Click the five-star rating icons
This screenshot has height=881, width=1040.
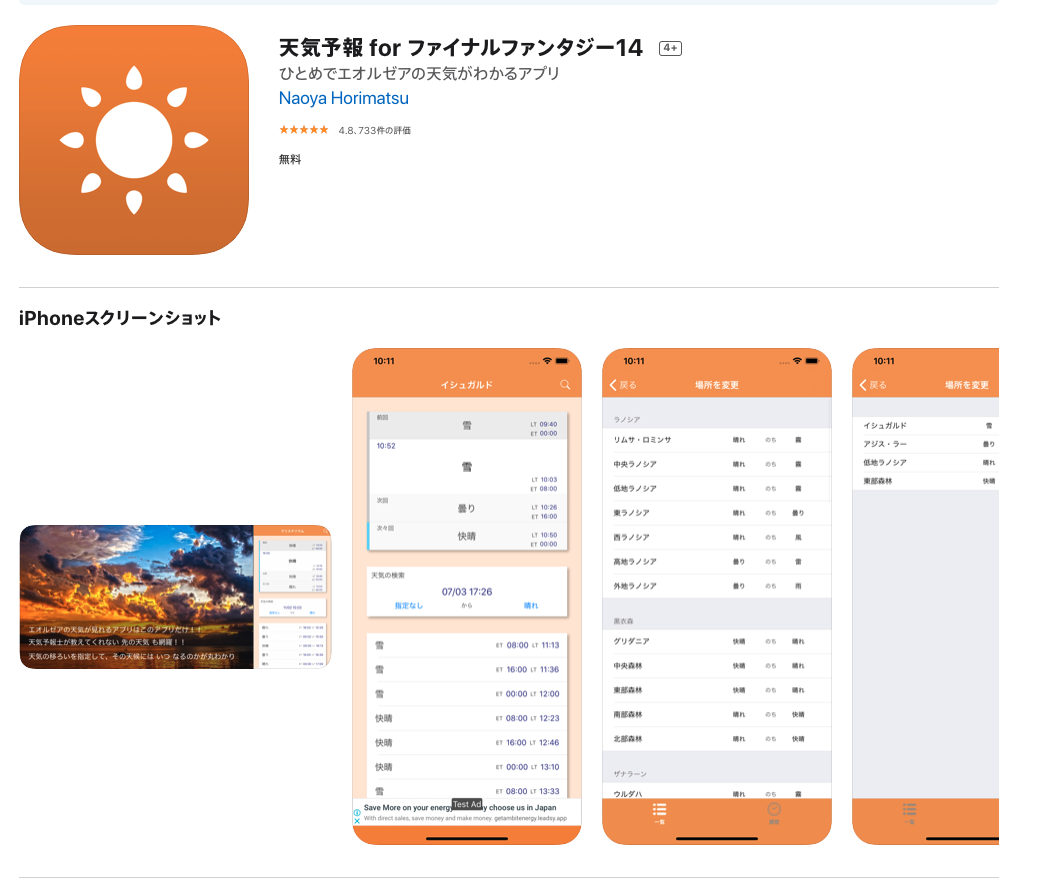(x=304, y=130)
